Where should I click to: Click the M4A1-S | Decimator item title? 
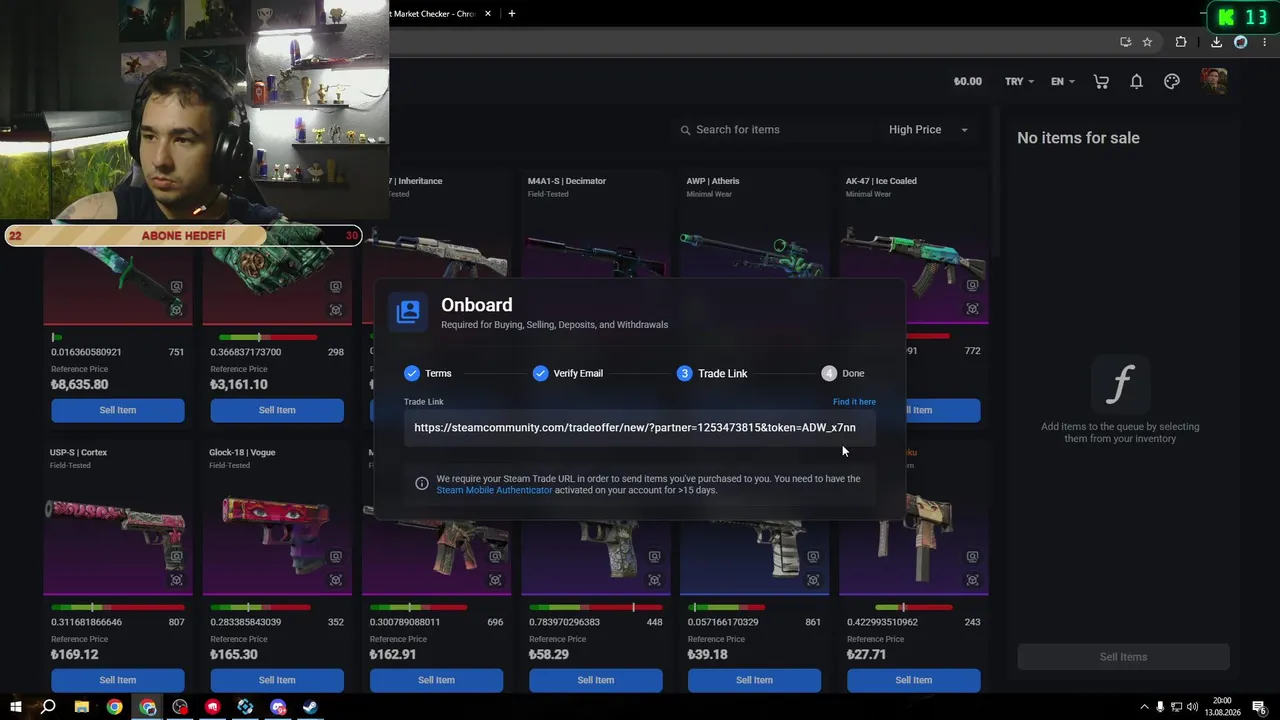567,181
